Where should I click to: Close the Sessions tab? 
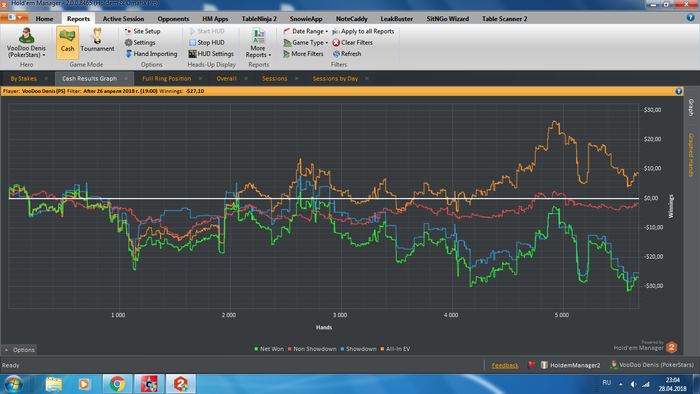pos(296,79)
